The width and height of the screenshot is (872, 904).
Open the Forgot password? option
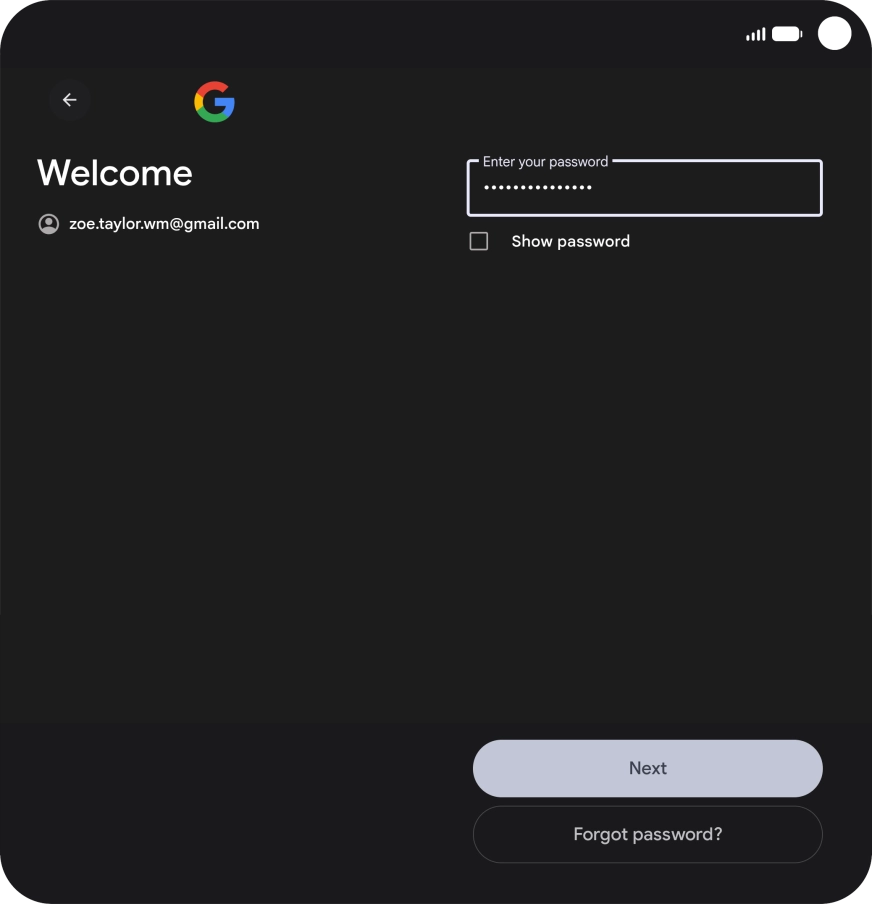tap(648, 834)
